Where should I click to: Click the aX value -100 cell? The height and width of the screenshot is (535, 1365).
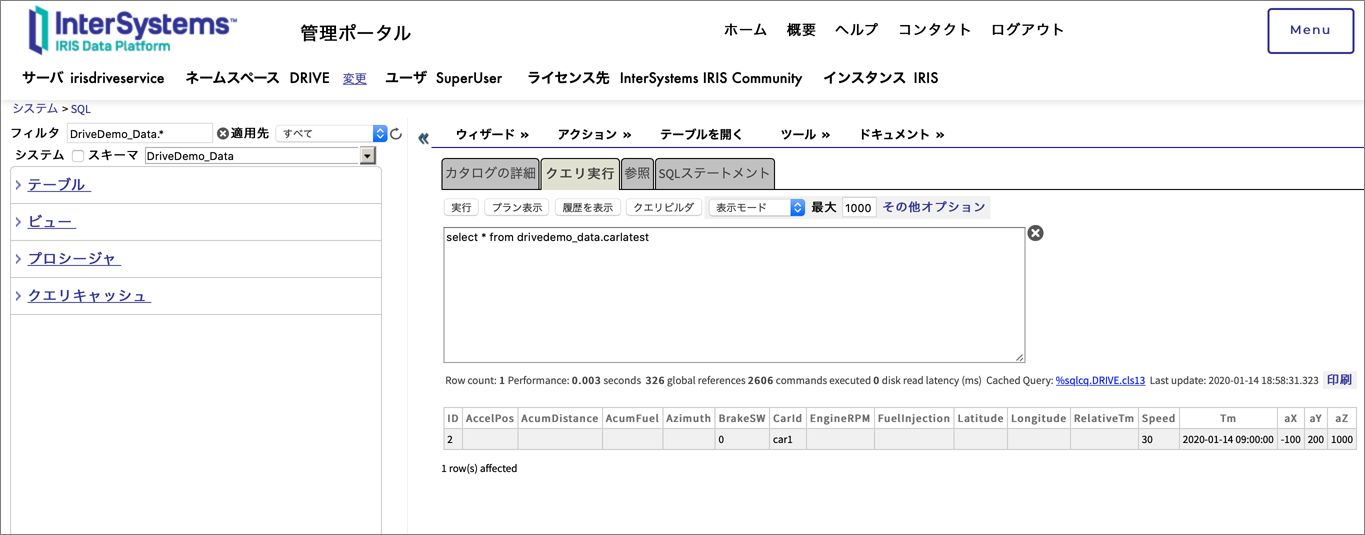1290,439
